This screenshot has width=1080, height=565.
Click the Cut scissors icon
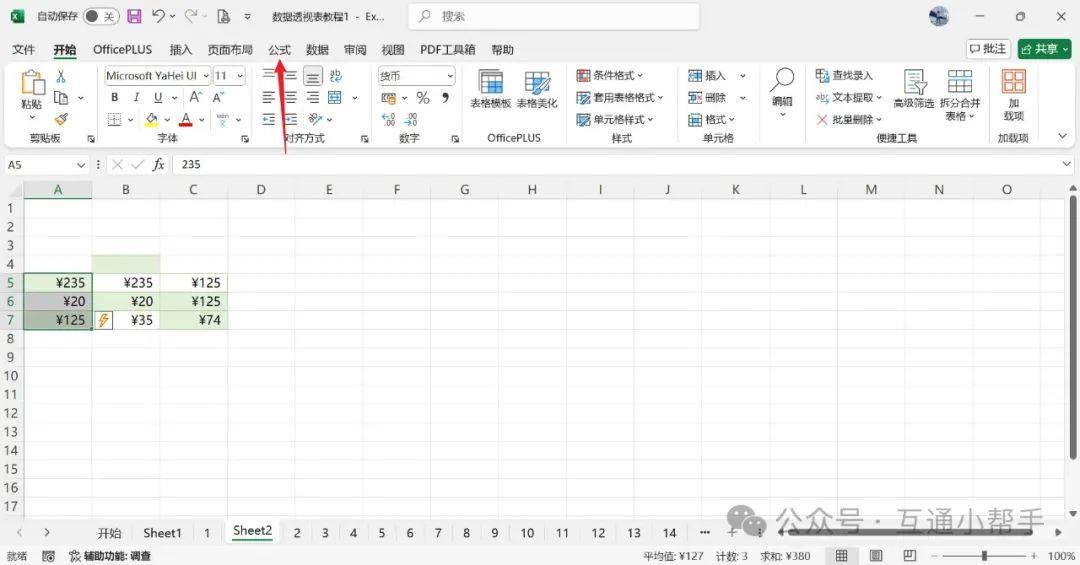click(x=61, y=76)
